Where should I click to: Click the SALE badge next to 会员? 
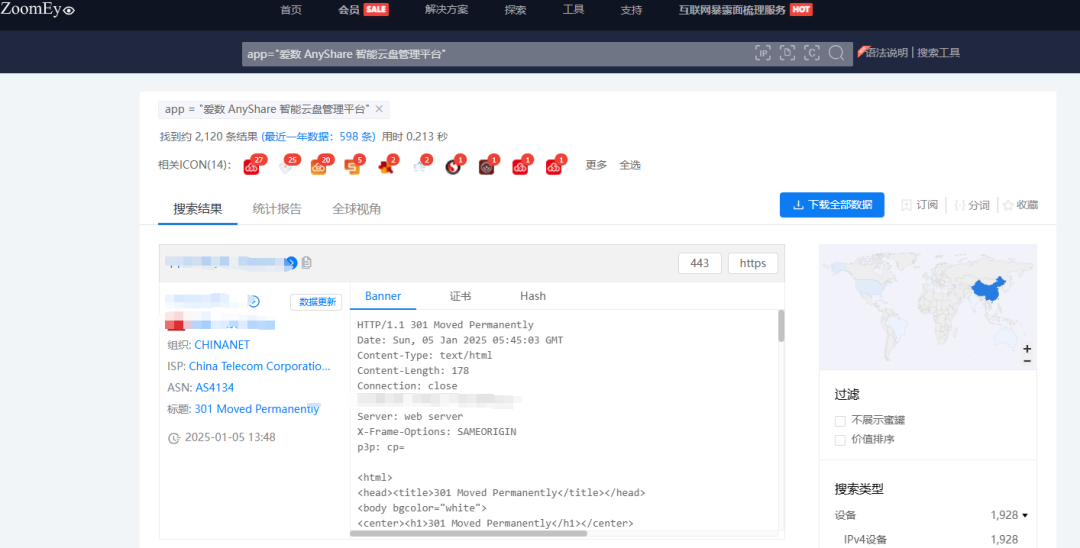coord(376,10)
